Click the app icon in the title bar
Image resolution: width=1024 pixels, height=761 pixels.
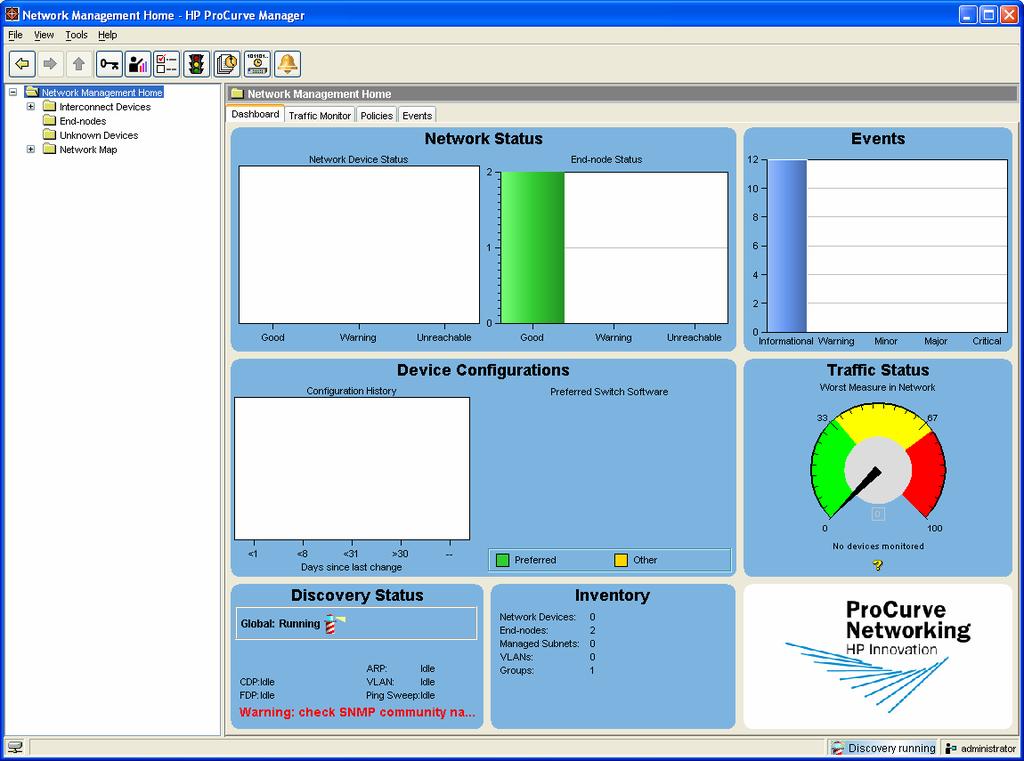pos(12,14)
